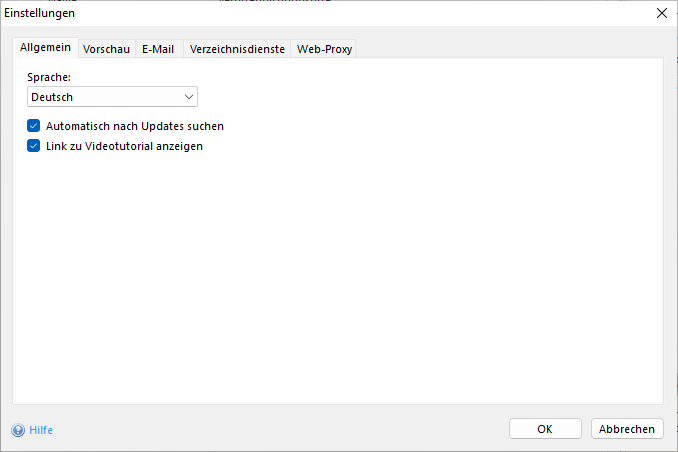Select the Verzeichnisdienste tab
The image size is (678, 452).
(238, 49)
